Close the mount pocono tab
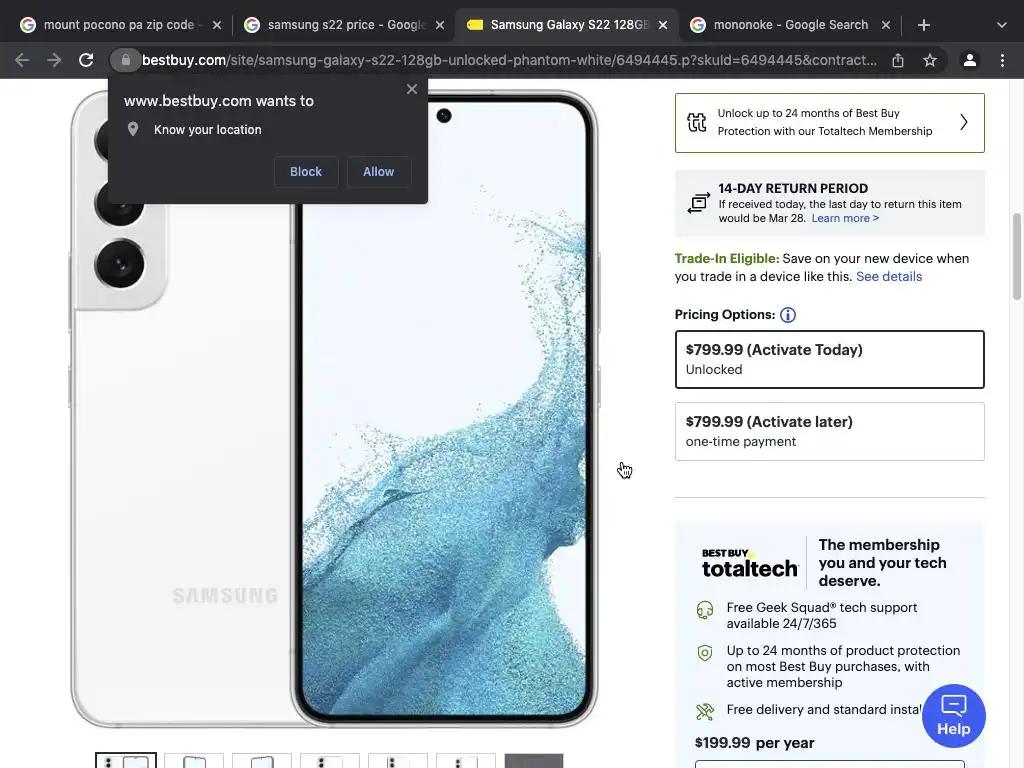Viewport: 1024px width, 768px height. pyautogui.click(x=217, y=25)
